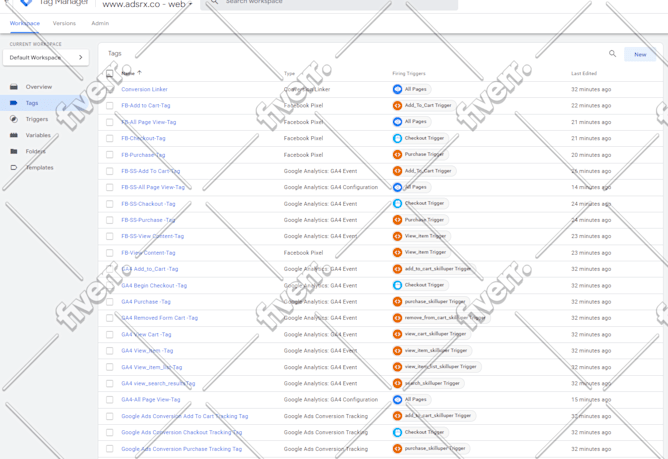Open the FB-All Page View-Tag link

[x=149, y=122]
